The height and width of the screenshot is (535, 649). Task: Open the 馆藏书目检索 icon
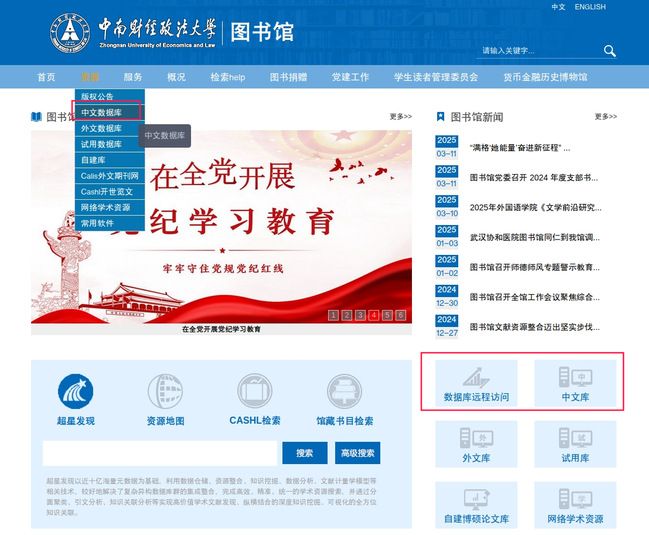point(344,392)
